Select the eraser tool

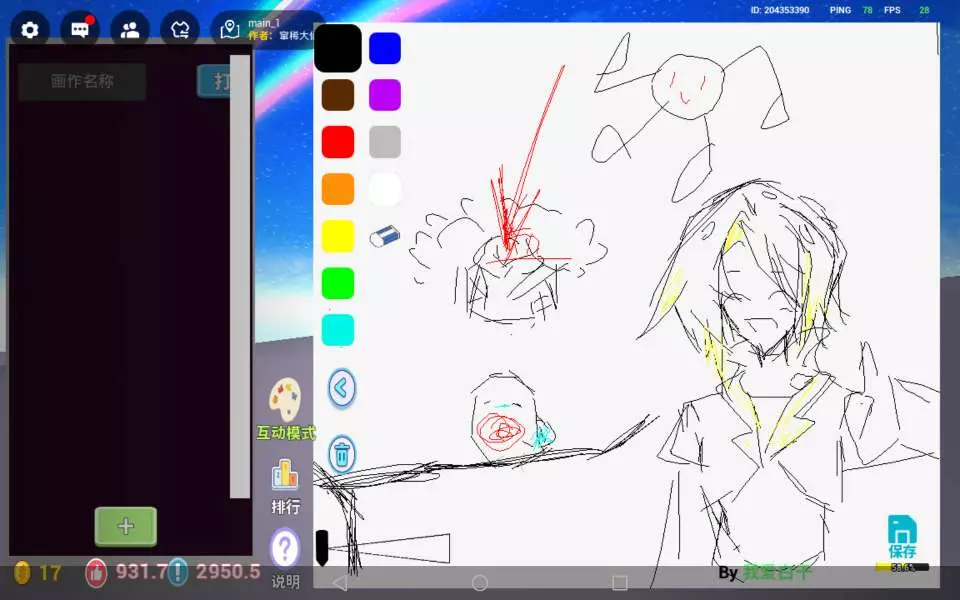tap(385, 236)
